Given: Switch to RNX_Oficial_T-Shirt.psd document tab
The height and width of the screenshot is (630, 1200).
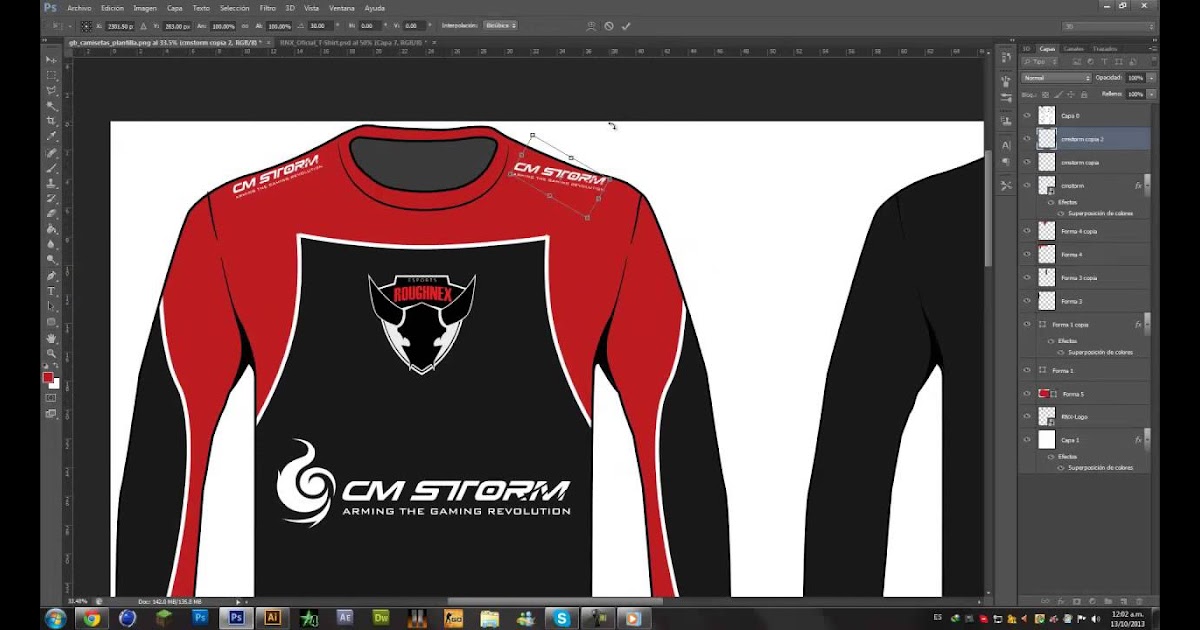Looking at the screenshot, I should point(353,43).
